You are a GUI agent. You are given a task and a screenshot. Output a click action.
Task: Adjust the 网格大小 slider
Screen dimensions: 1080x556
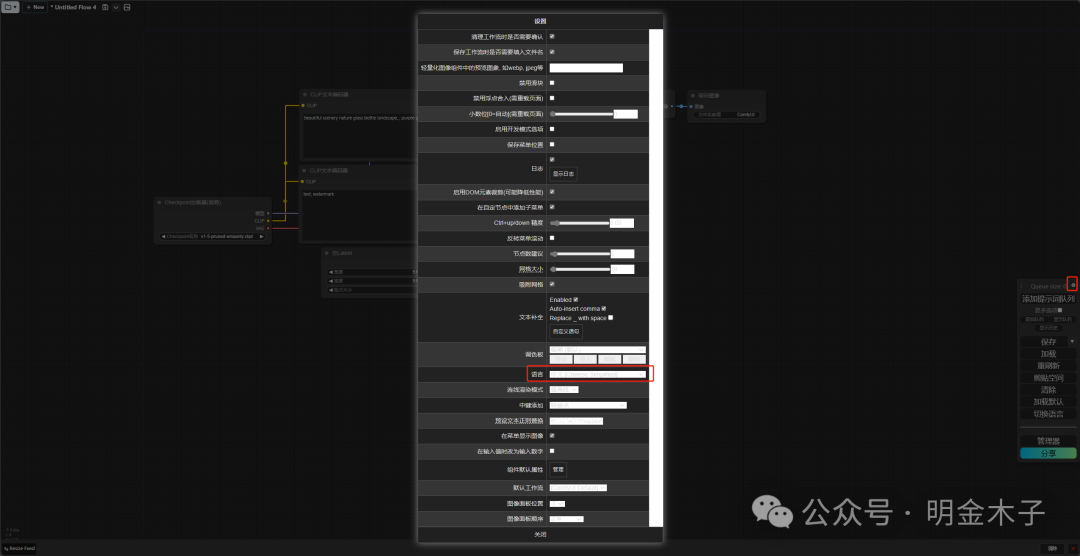tap(580, 269)
